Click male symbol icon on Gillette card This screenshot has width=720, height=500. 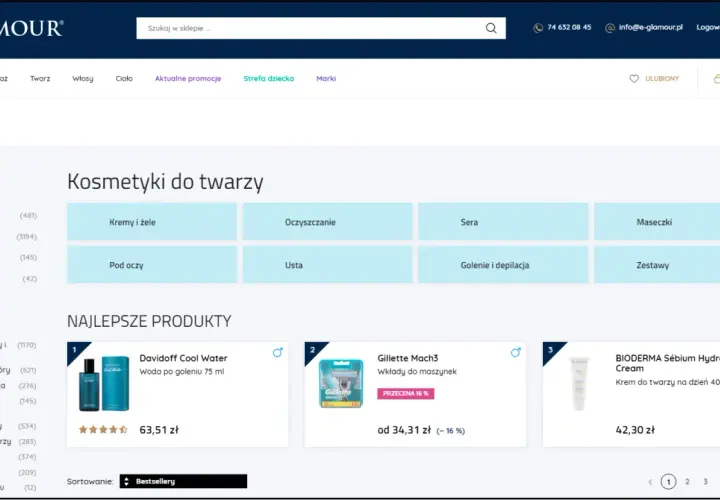coord(516,353)
